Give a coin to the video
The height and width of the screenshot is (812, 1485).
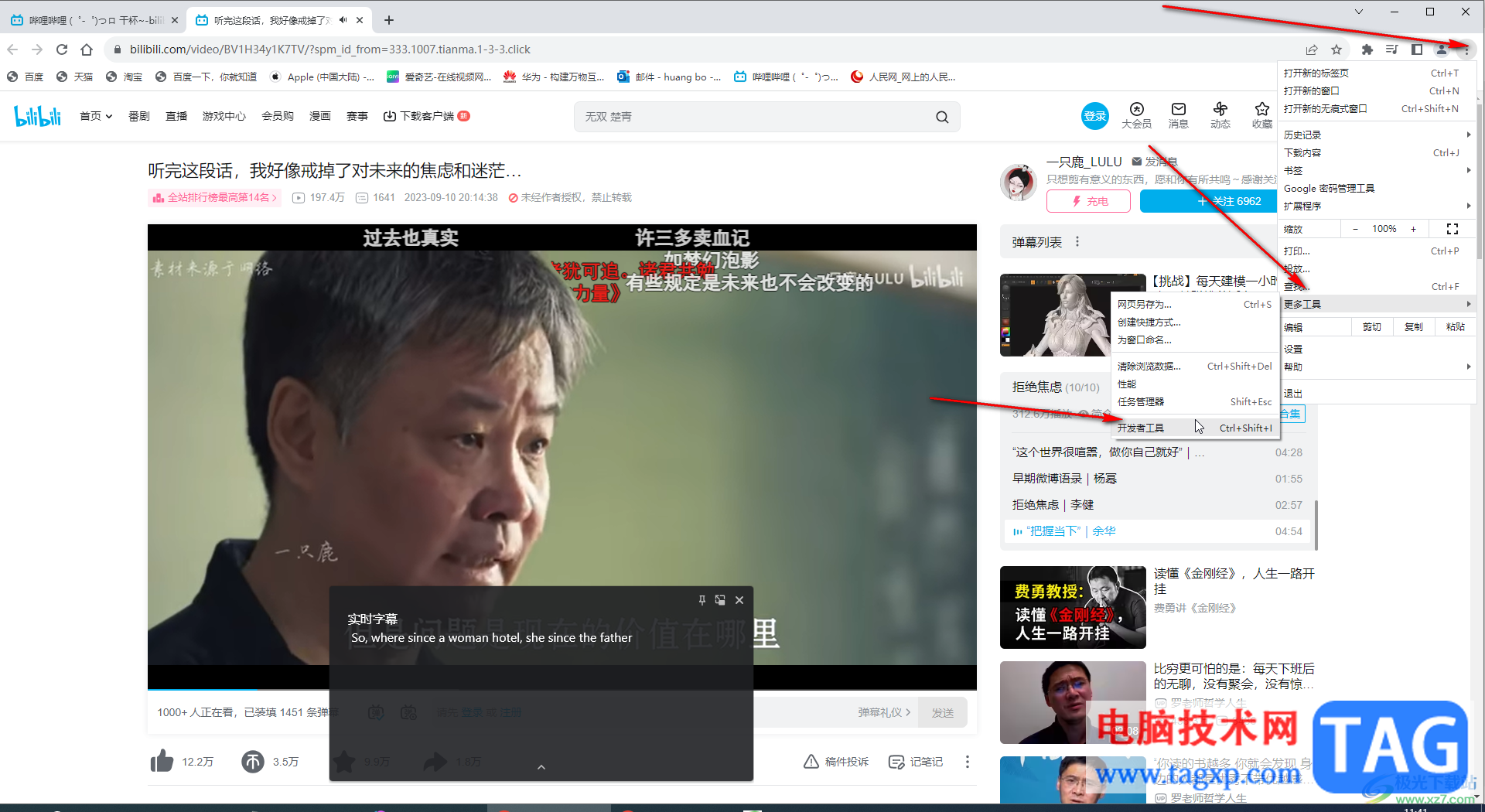click(x=253, y=762)
